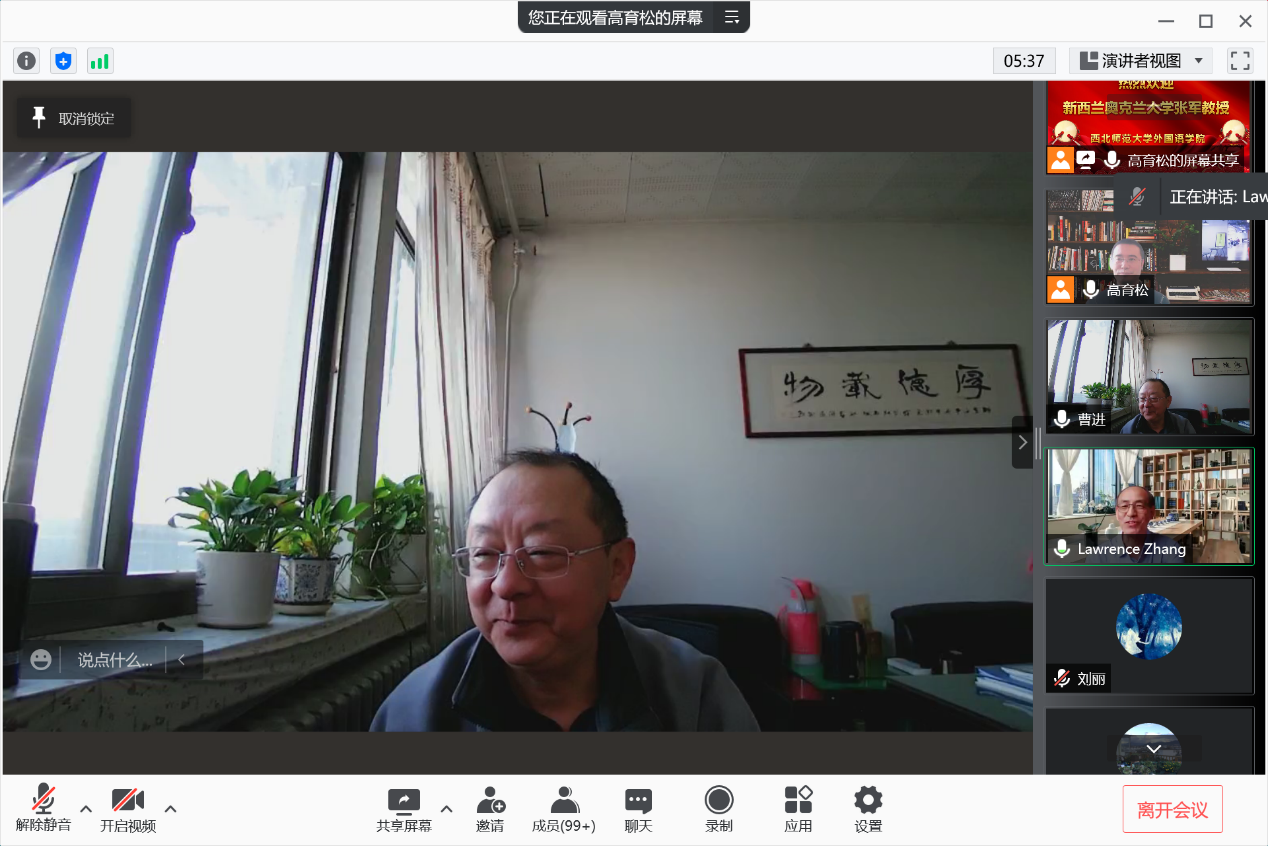Turn on video (开启视频)
This screenshot has width=1268, height=846.
(x=128, y=809)
